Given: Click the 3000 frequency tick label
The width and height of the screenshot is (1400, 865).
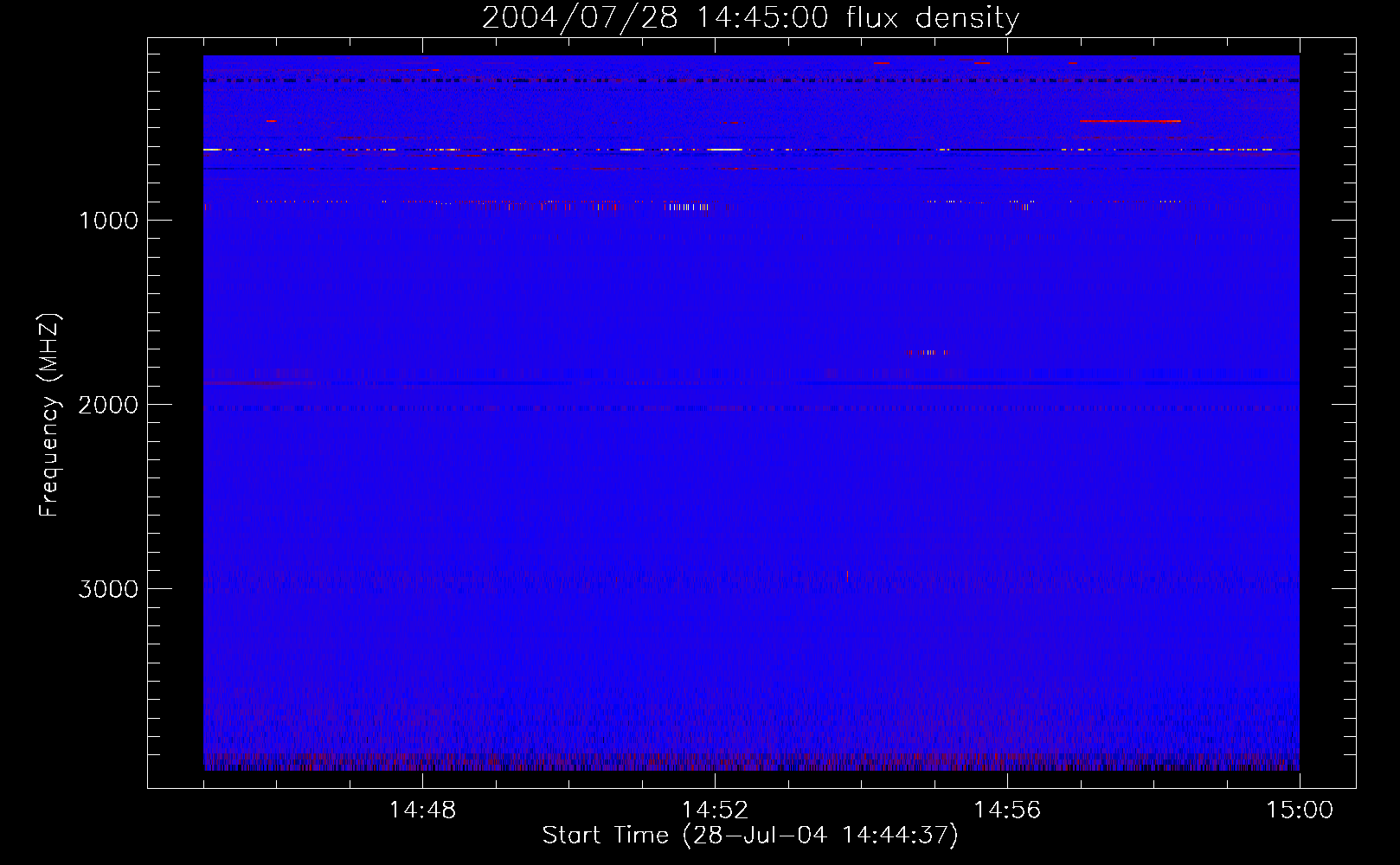Looking at the screenshot, I should click(108, 589).
